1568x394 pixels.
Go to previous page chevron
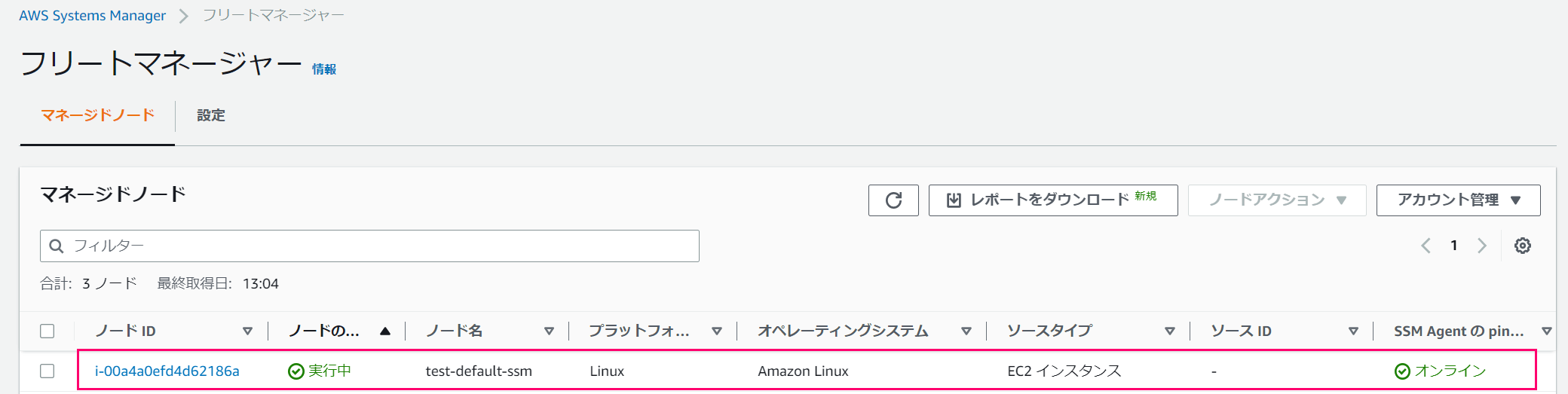[x=1426, y=246]
